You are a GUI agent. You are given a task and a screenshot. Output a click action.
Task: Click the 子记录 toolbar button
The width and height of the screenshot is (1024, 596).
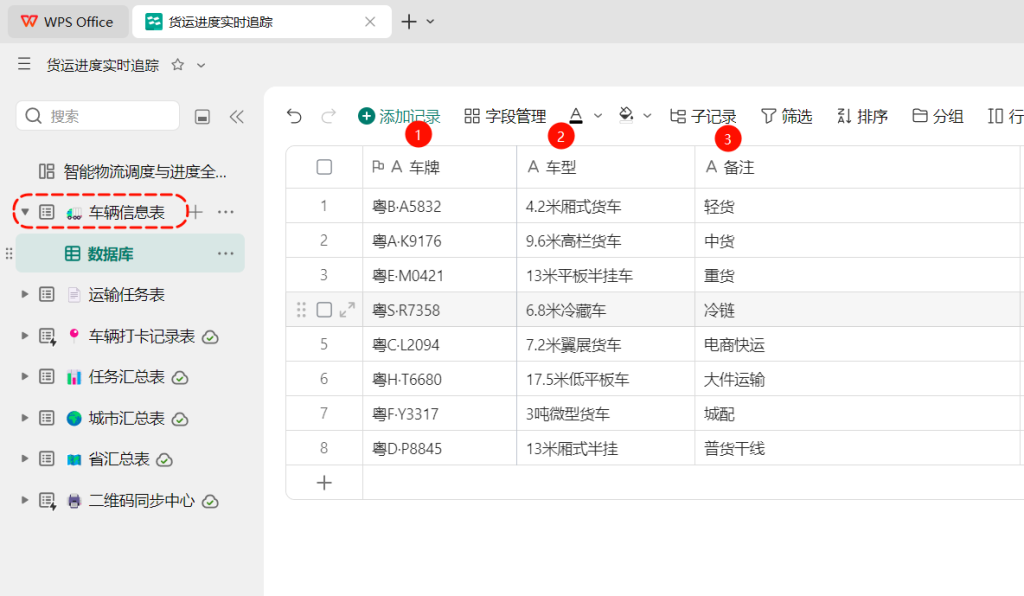tap(703, 116)
